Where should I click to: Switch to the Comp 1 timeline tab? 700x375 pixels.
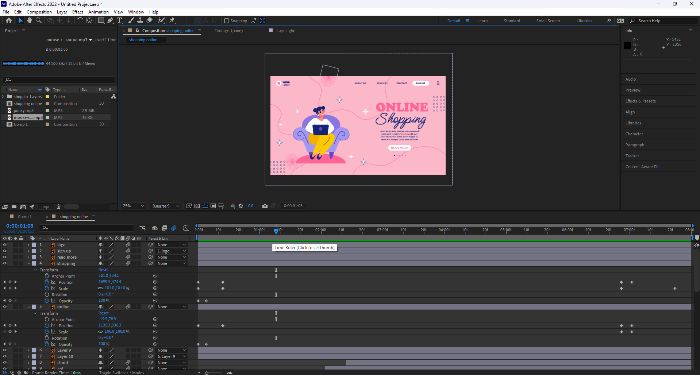pyautogui.click(x=24, y=217)
